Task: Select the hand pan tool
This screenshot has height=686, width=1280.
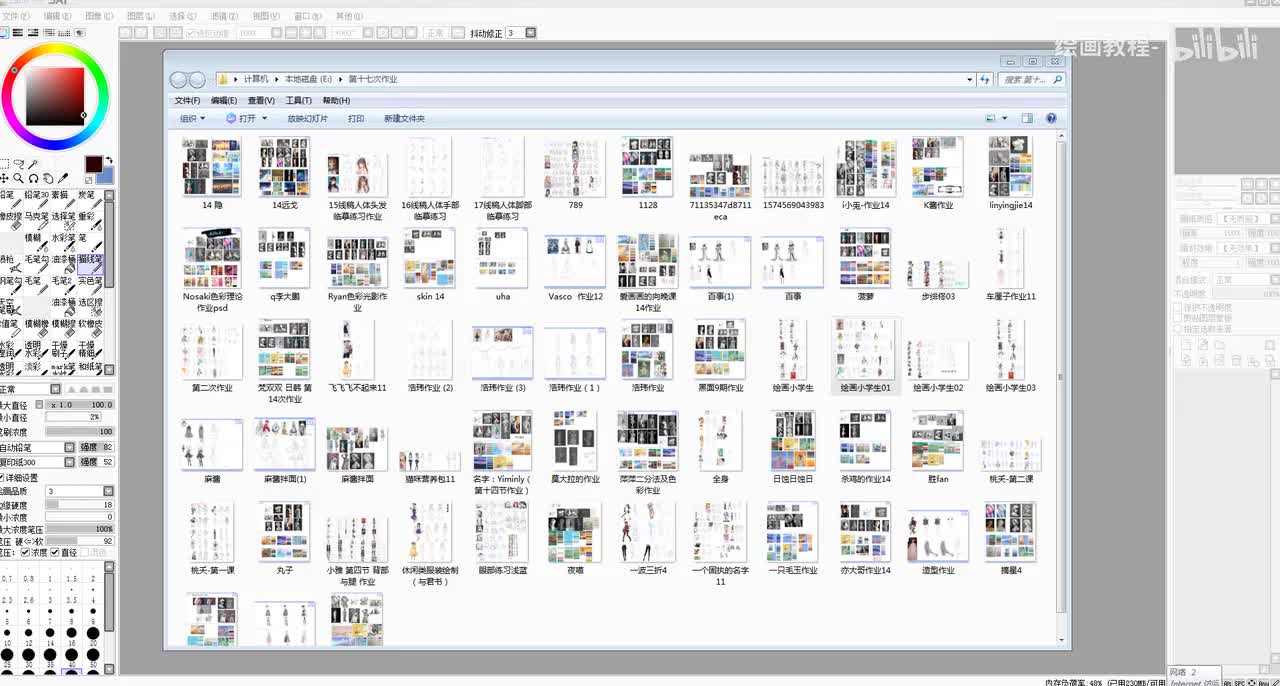Action: 48,178
